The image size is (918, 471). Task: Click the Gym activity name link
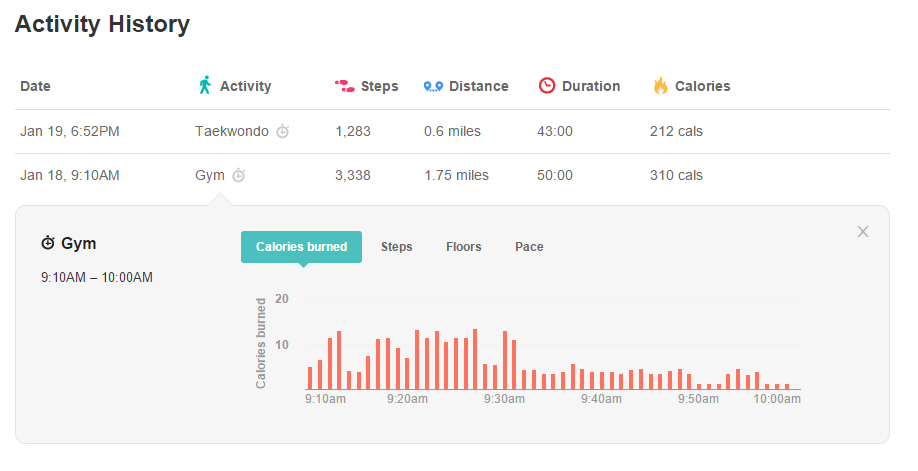pyautogui.click(x=209, y=176)
